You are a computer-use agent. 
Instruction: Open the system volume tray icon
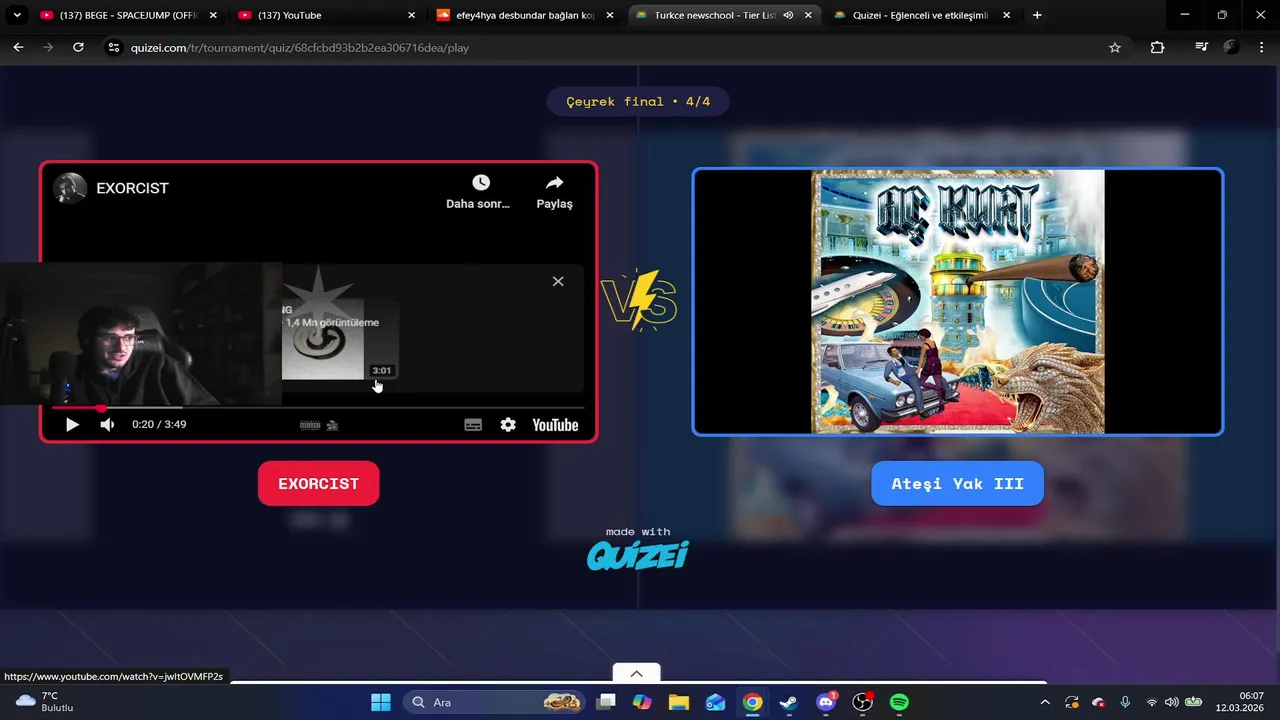click(x=1171, y=702)
